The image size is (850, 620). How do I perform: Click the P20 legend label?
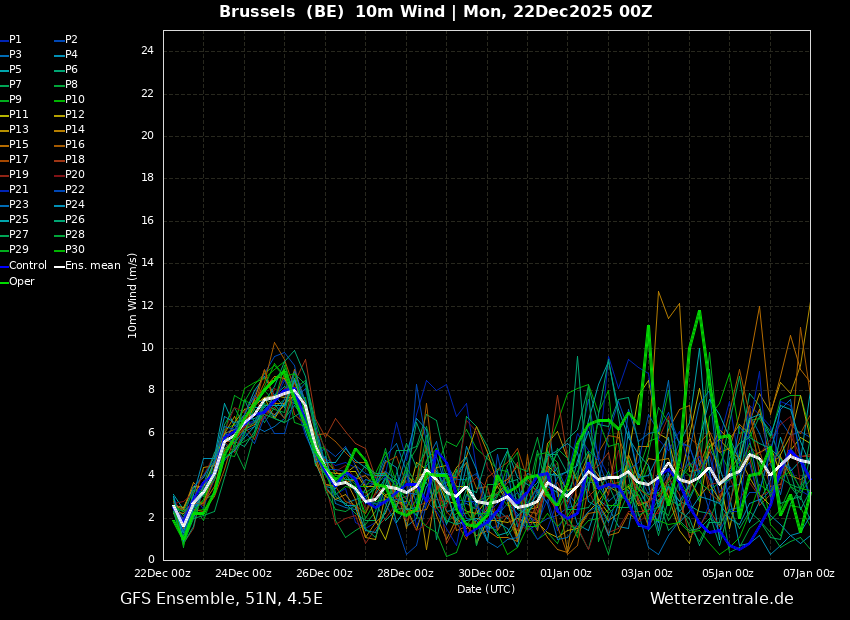click(x=75, y=175)
